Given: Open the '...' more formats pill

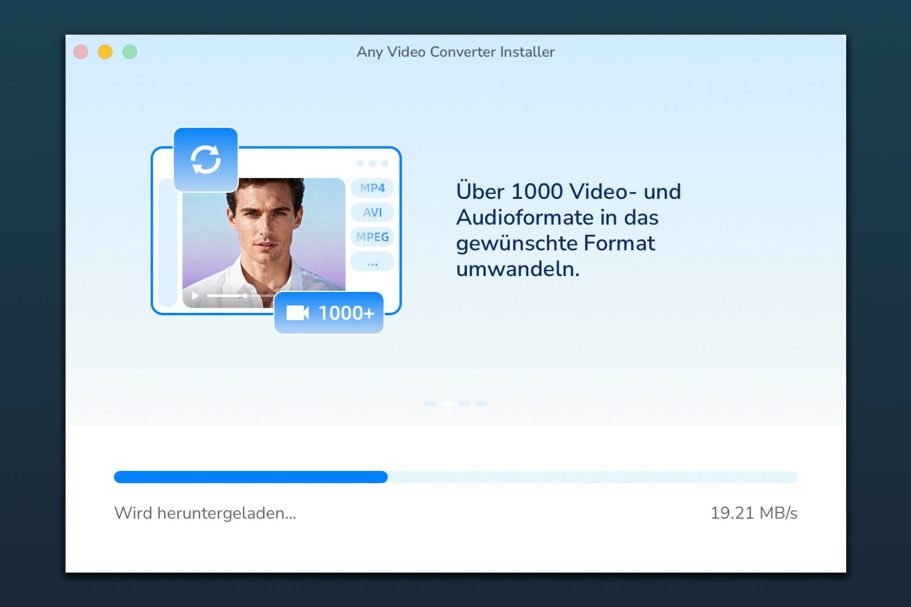Looking at the screenshot, I should tap(372, 262).
